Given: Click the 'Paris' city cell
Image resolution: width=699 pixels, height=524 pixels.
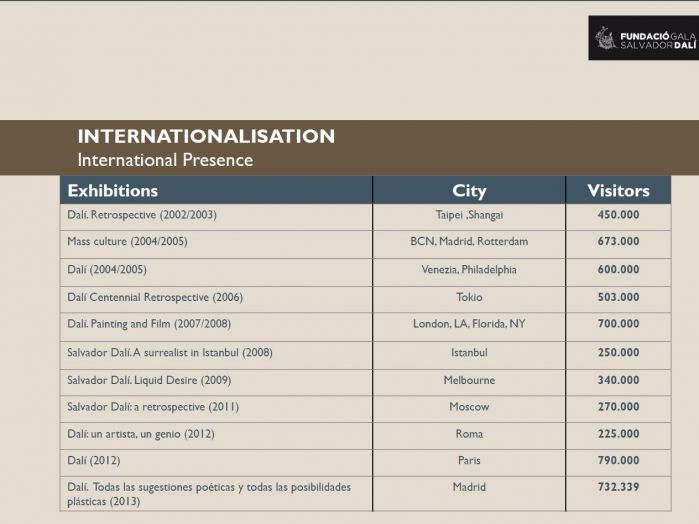Looking at the screenshot, I should tap(469, 462).
